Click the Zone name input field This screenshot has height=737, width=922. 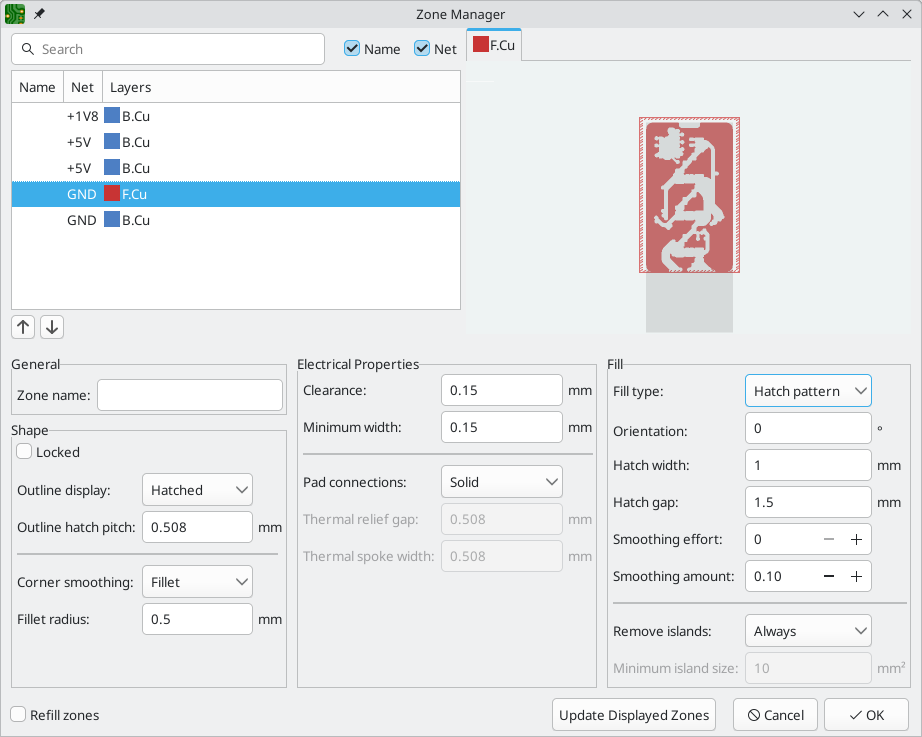click(x=190, y=395)
